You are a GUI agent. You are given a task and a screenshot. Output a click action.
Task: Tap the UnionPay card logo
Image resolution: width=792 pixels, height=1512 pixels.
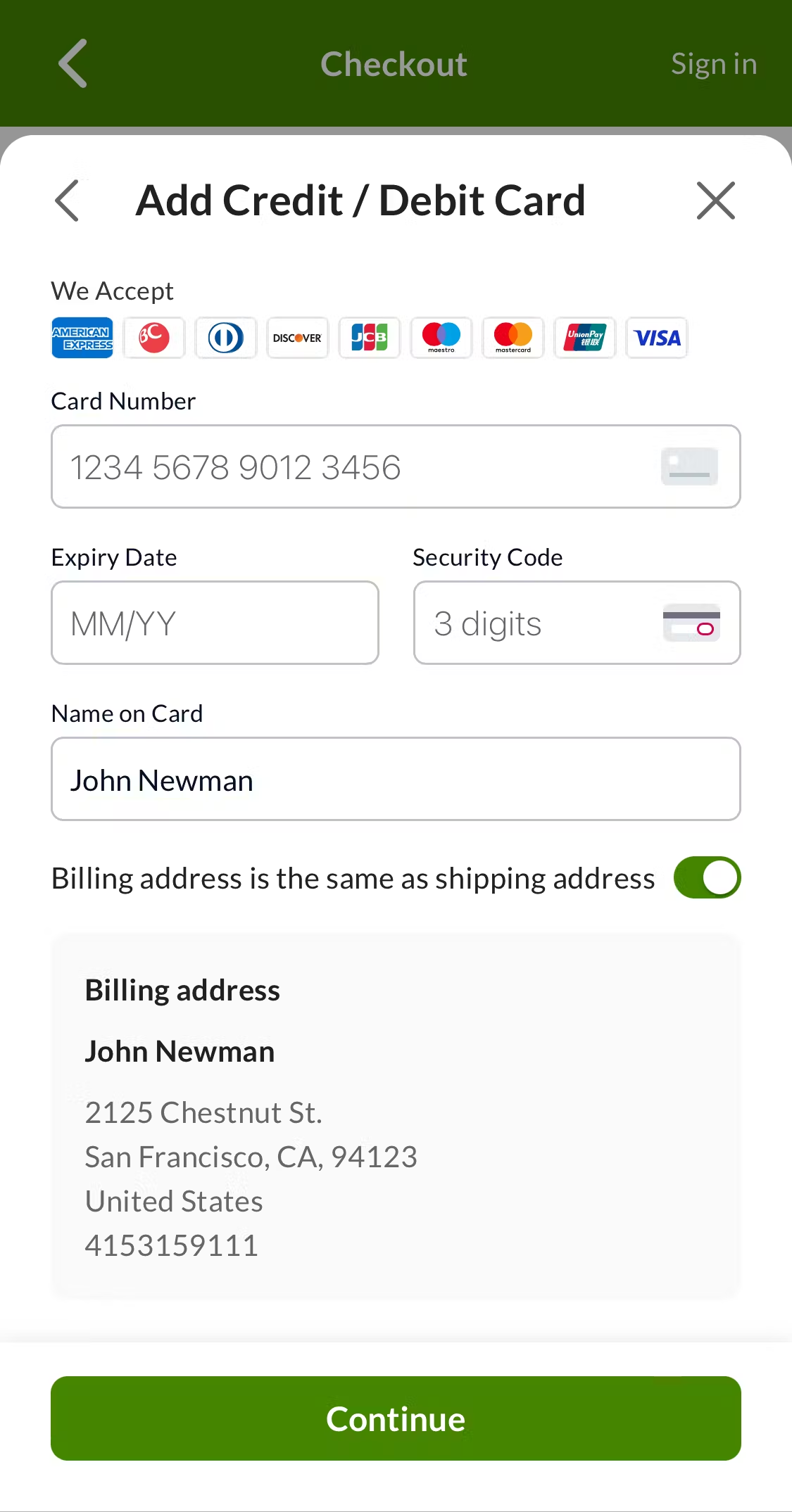coord(585,338)
